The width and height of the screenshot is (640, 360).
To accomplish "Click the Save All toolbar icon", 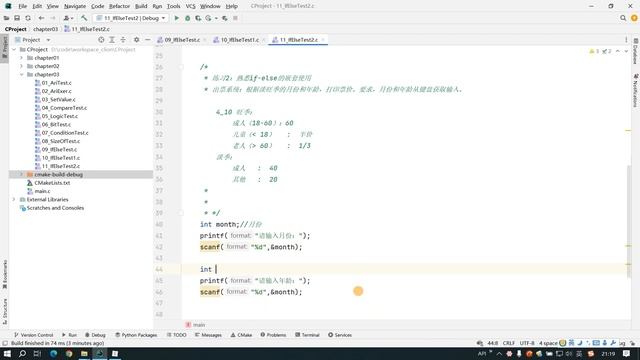I will [x=17, y=18].
